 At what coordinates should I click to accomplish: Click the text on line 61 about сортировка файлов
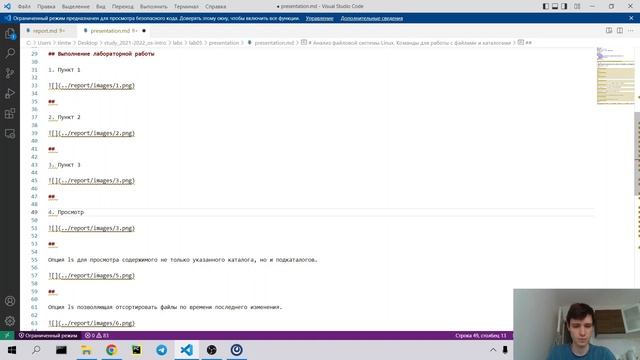pyautogui.click(x=165, y=307)
